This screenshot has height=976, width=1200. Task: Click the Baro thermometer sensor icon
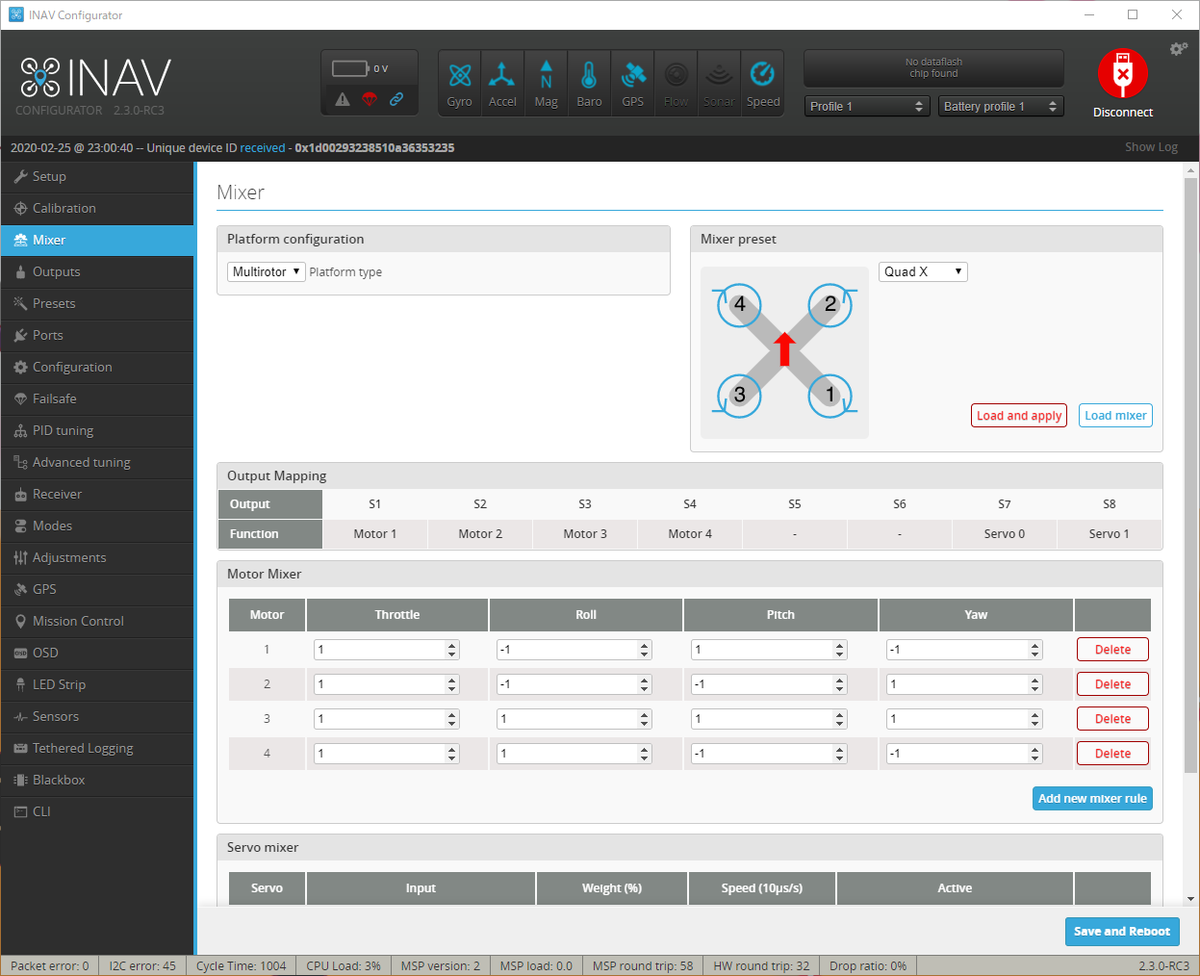[589, 83]
